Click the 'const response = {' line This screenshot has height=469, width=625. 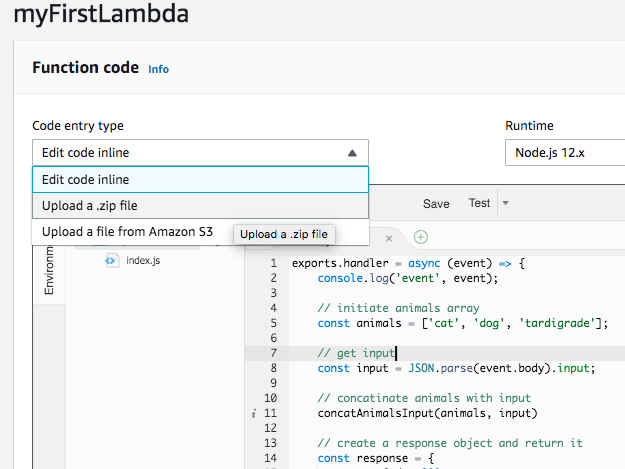pos(376,458)
